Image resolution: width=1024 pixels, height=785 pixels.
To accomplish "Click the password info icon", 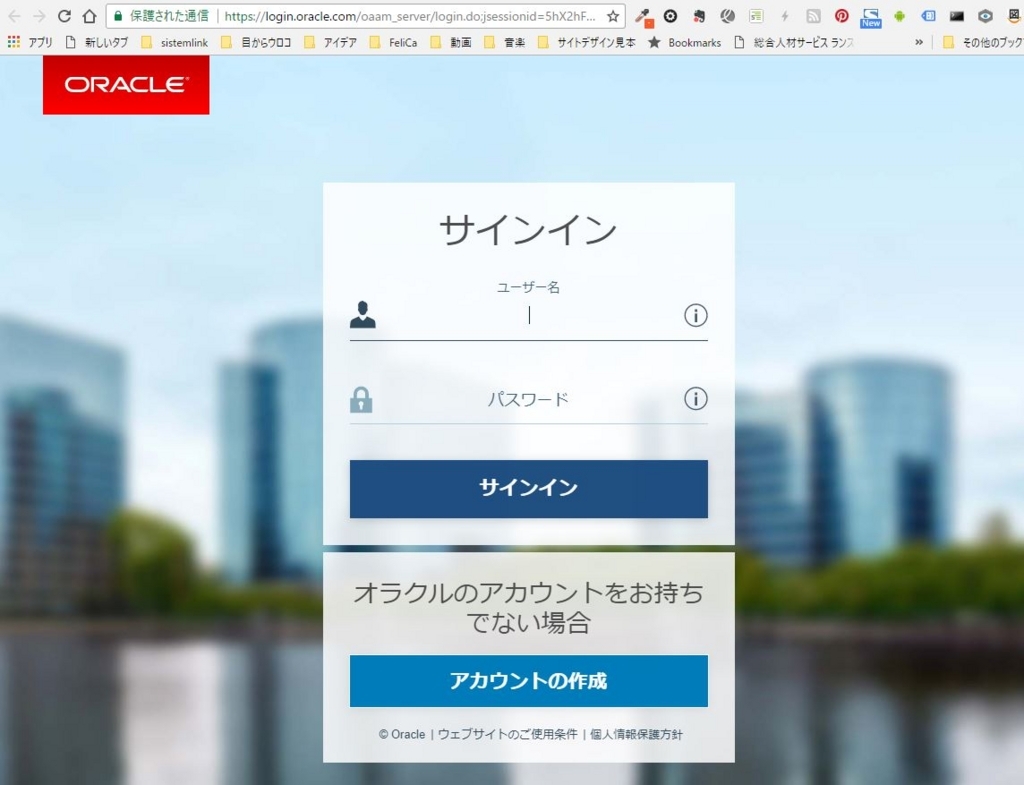I will [696, 398].
